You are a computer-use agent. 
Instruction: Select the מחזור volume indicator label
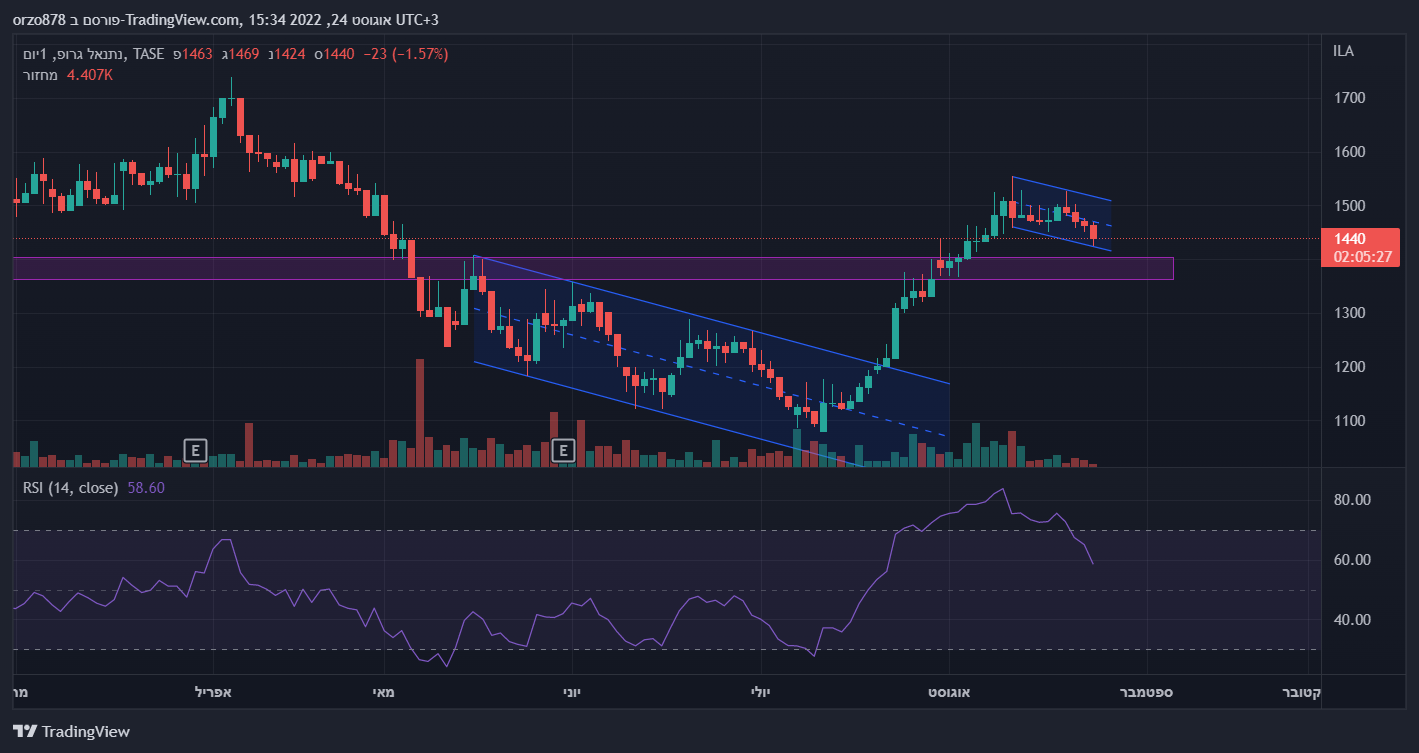(40, 74)
